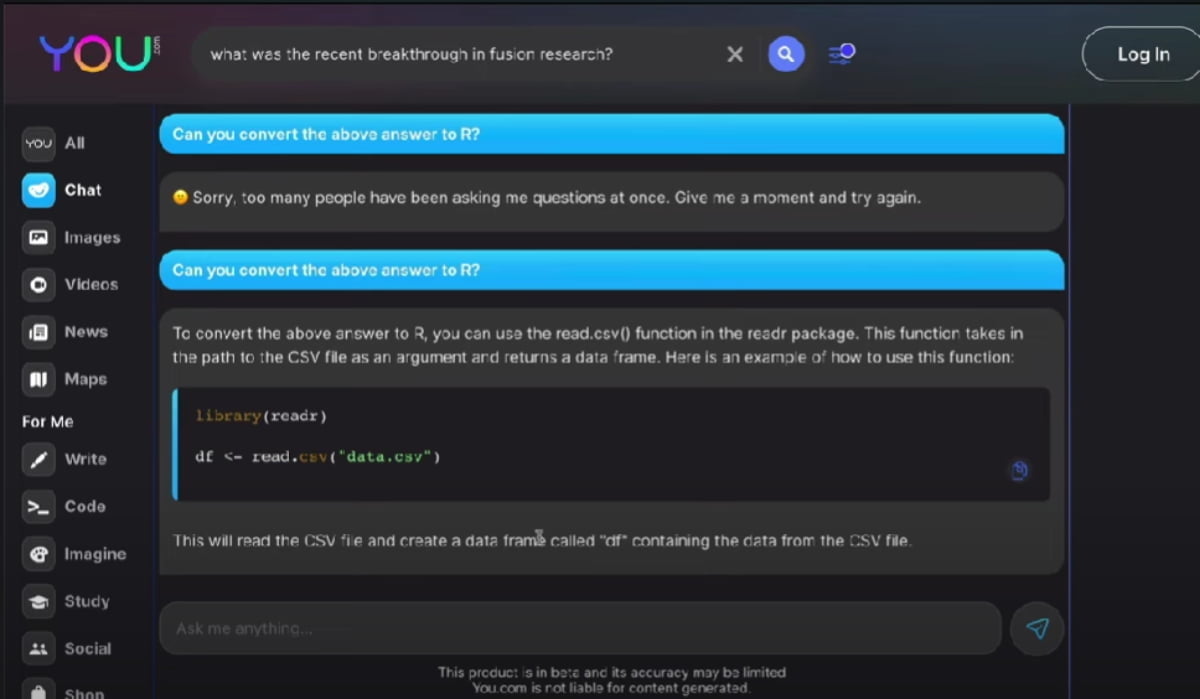Screen dimensions: 1200x699
Task: Open the Imagine app
Action: click(39, 554)
